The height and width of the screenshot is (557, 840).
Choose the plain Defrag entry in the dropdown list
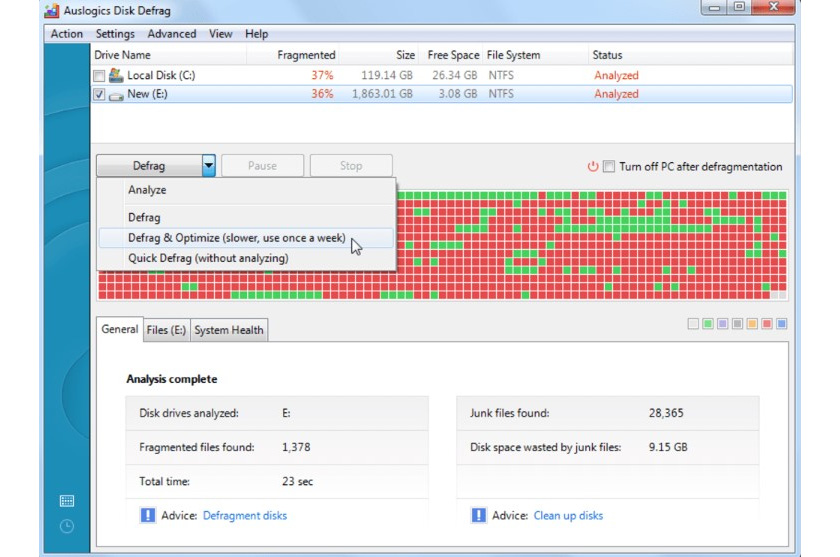coord(246,217)
